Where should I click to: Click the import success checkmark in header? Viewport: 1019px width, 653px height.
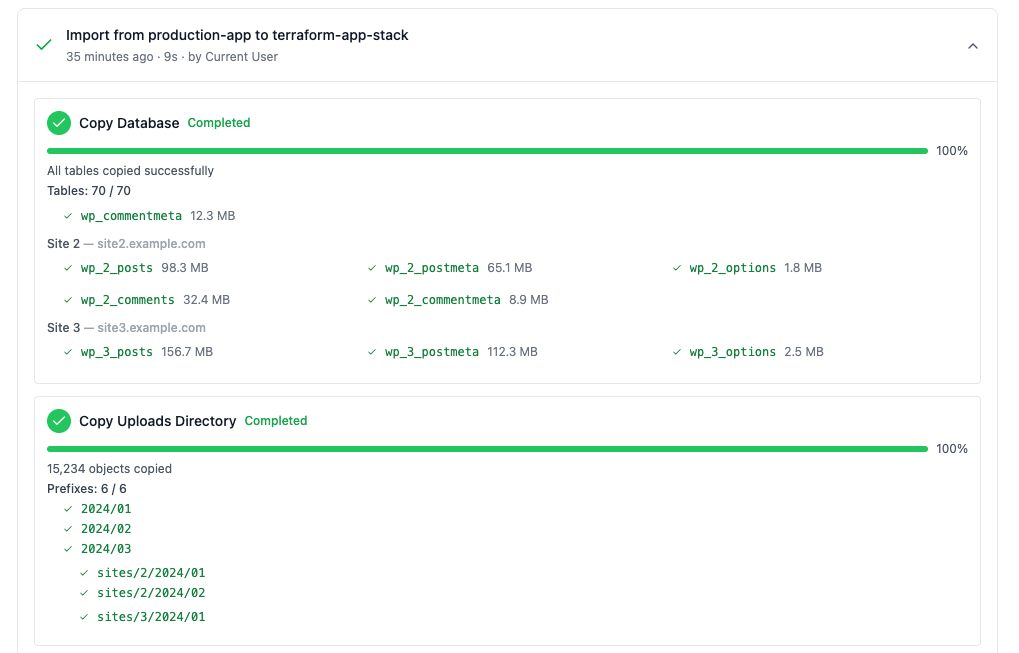[44, 45]
